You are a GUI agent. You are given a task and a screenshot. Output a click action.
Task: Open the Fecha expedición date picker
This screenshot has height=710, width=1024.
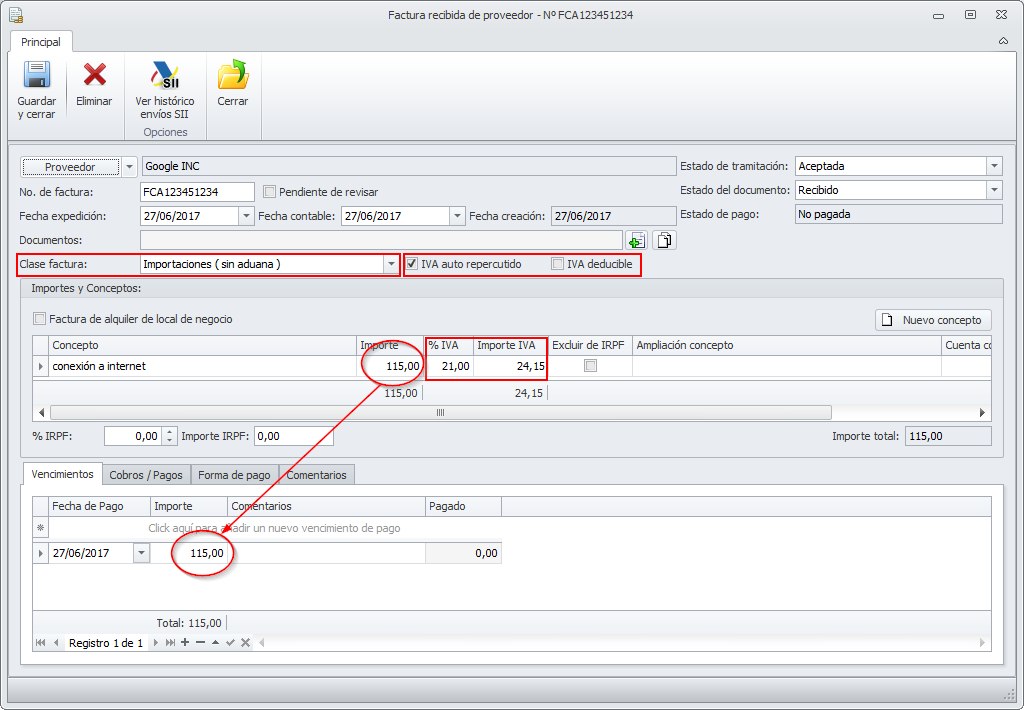246,216
